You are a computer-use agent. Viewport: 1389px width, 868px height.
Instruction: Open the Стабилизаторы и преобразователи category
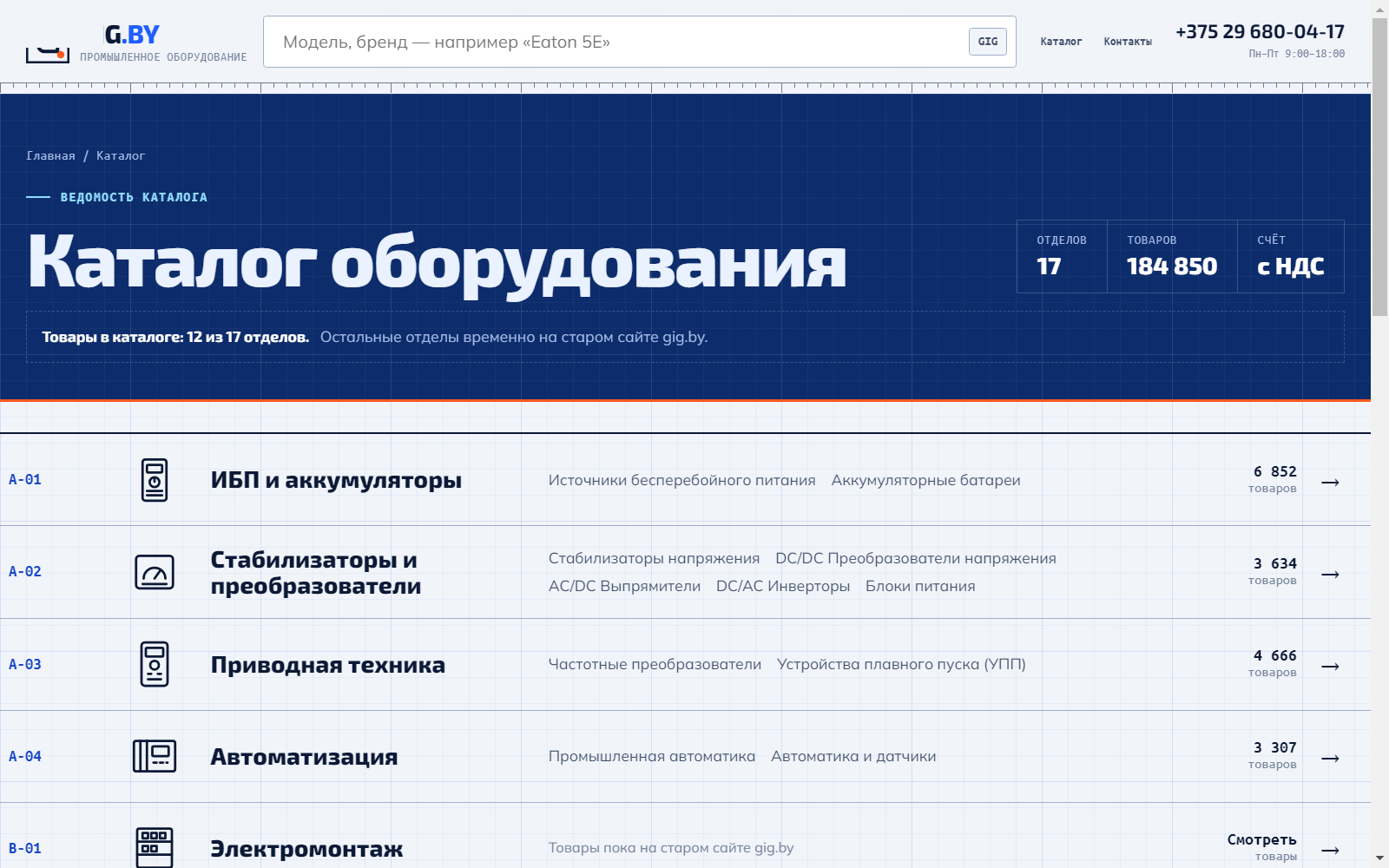pos(316,573)
